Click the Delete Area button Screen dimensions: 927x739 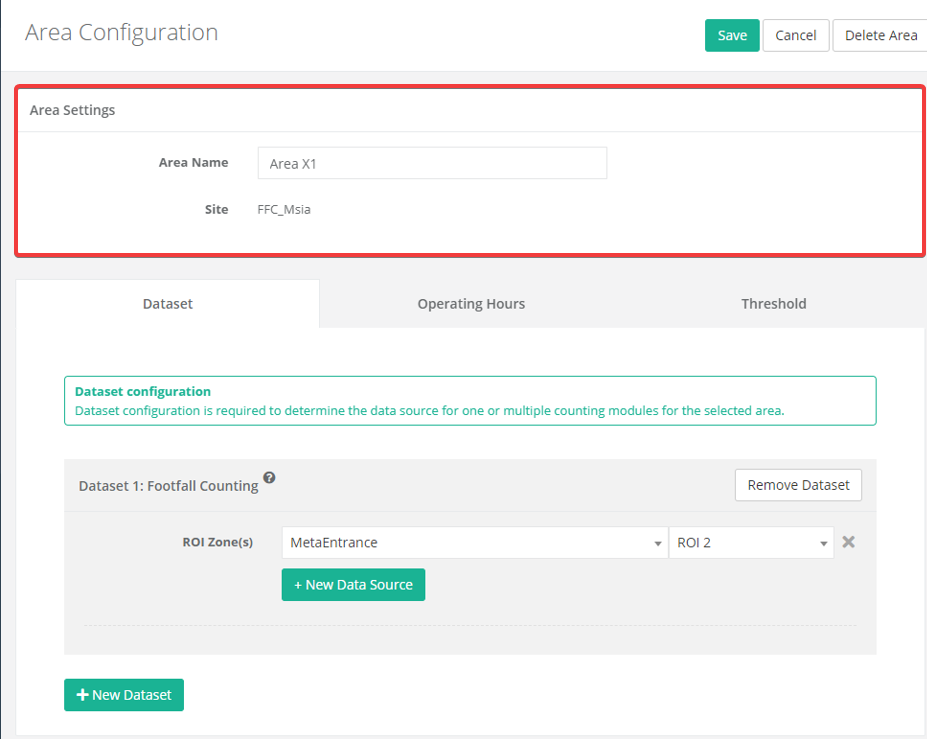(880, 35)
